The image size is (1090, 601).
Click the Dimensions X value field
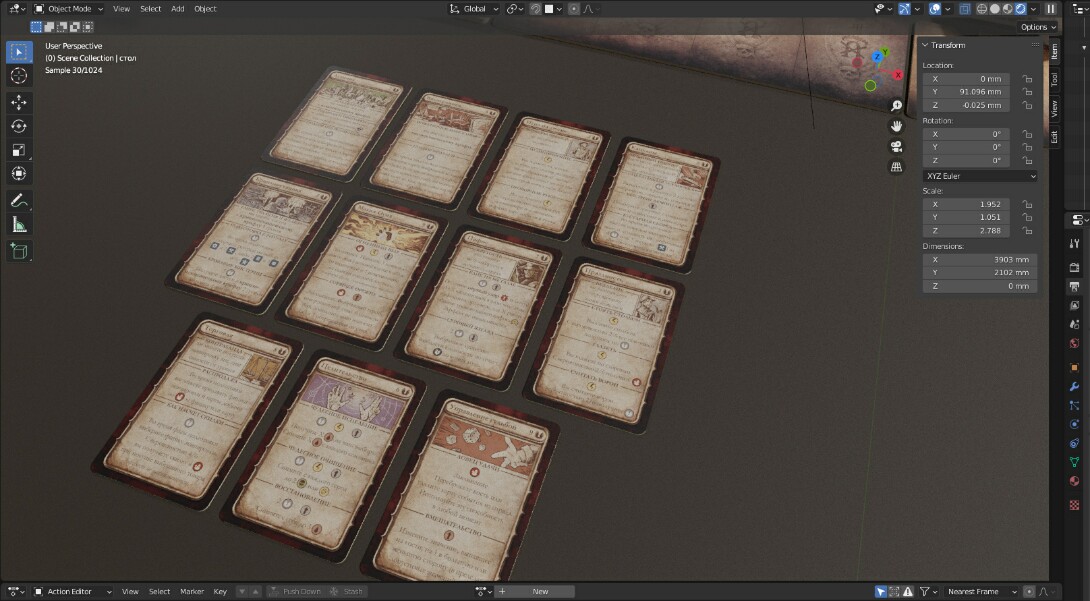point(979,259)
